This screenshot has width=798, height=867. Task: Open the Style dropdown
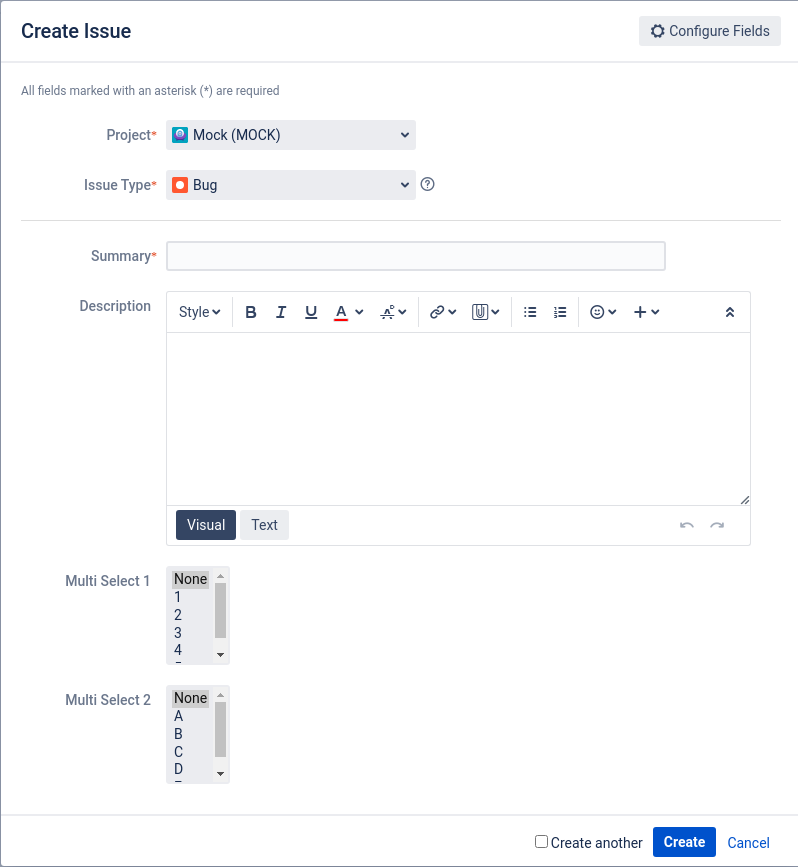200,312
